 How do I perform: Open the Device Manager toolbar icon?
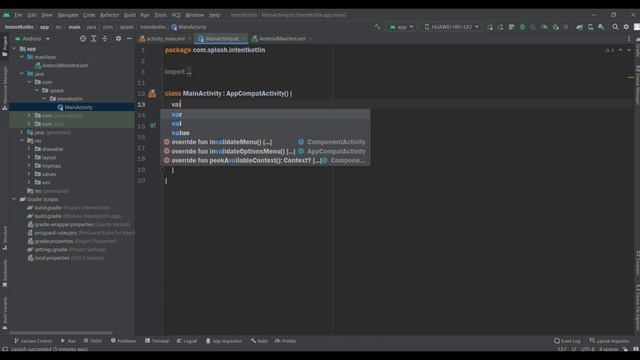click(590, 27)
